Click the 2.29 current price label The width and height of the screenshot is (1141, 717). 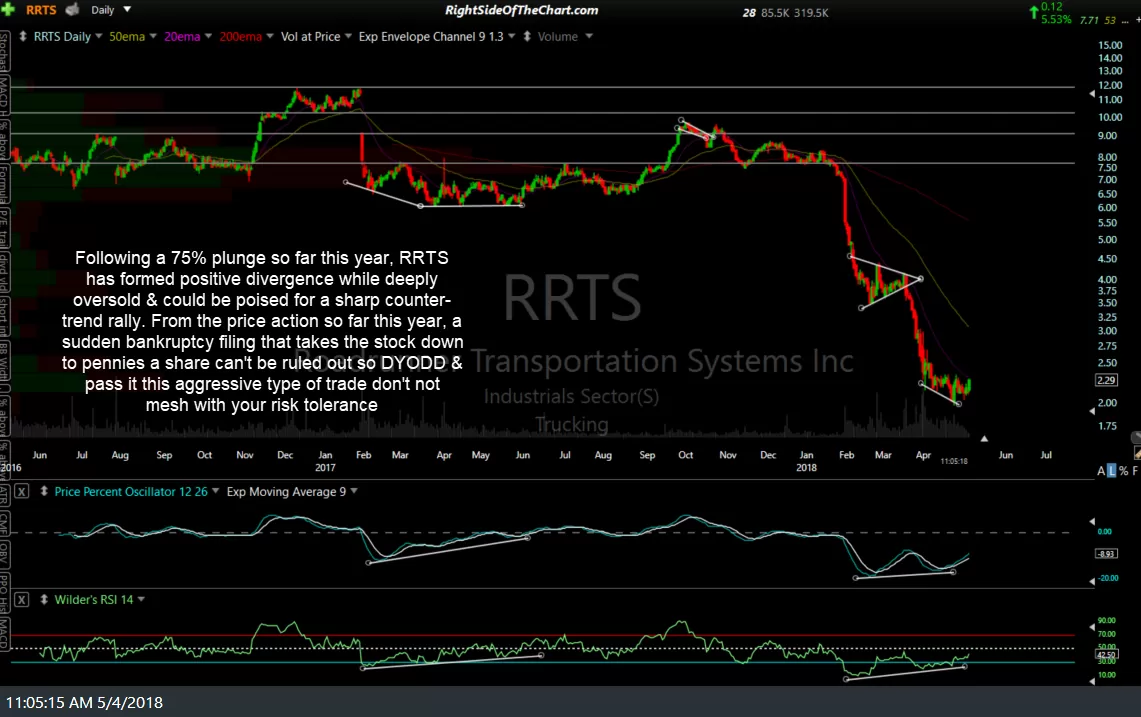[1106, 380]
